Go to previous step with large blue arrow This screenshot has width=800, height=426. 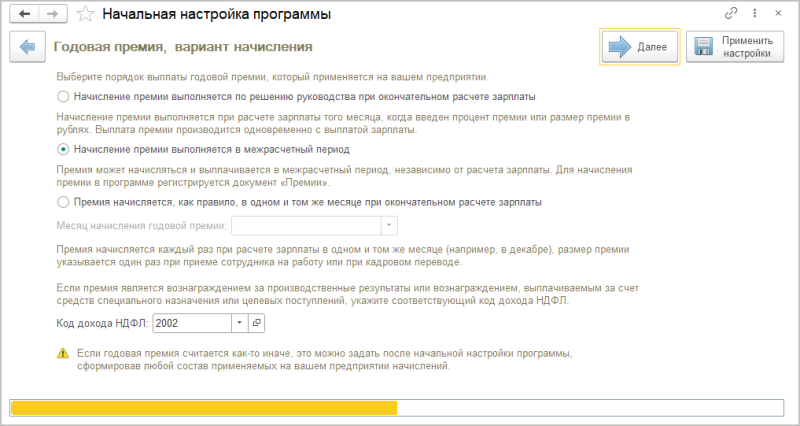tap(27, 47)
